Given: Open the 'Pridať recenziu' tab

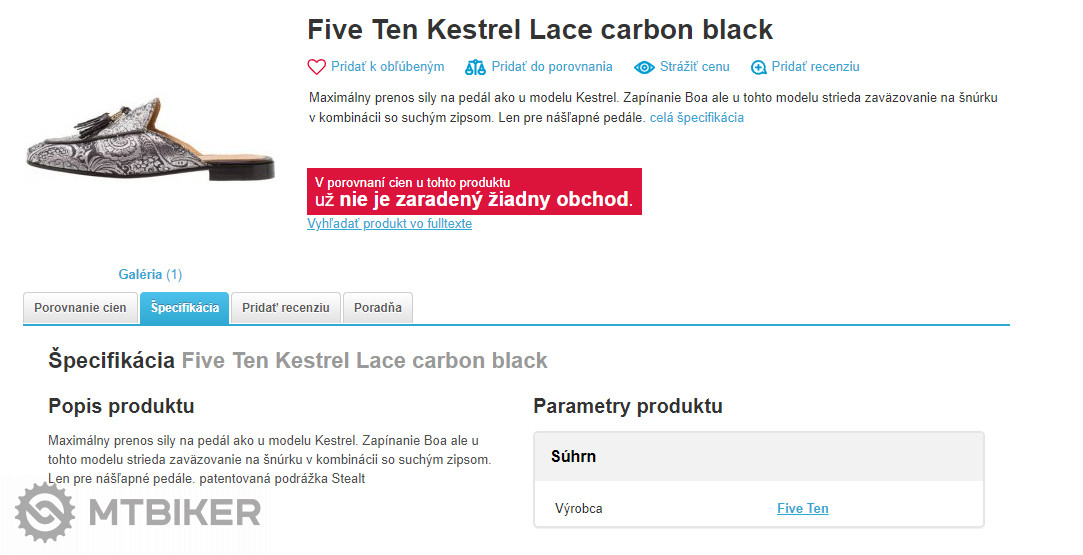Looking at the screenshot, I should tap(285, 308).
